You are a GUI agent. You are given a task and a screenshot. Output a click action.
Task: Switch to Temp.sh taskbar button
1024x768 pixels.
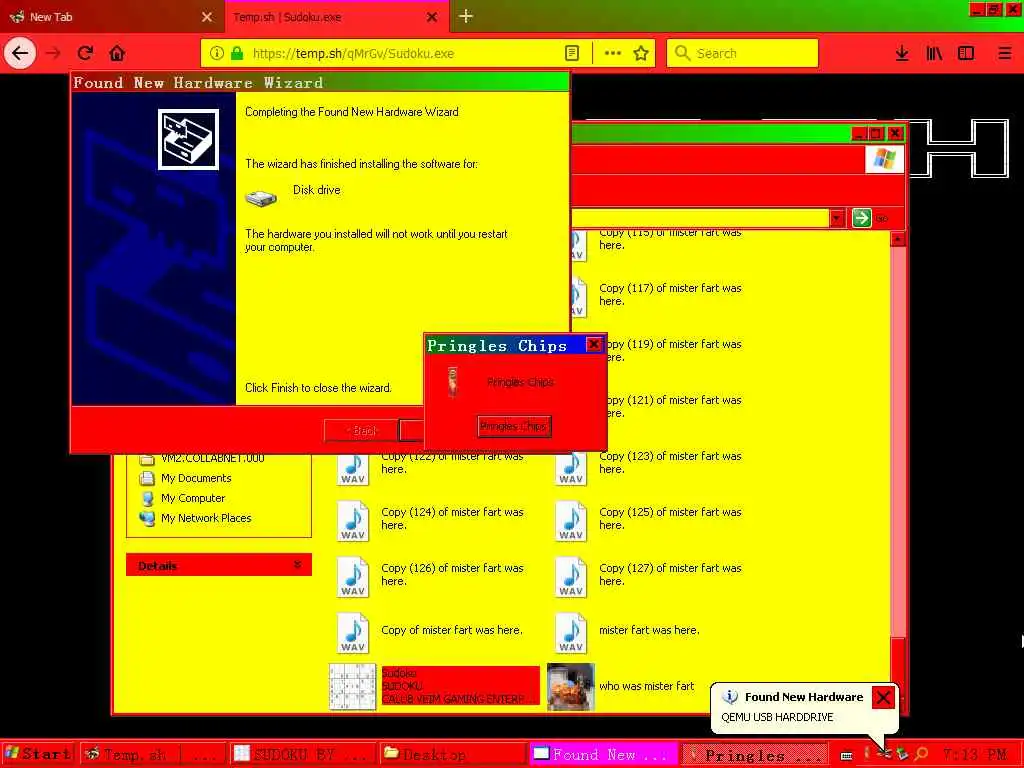pos(152,754)
